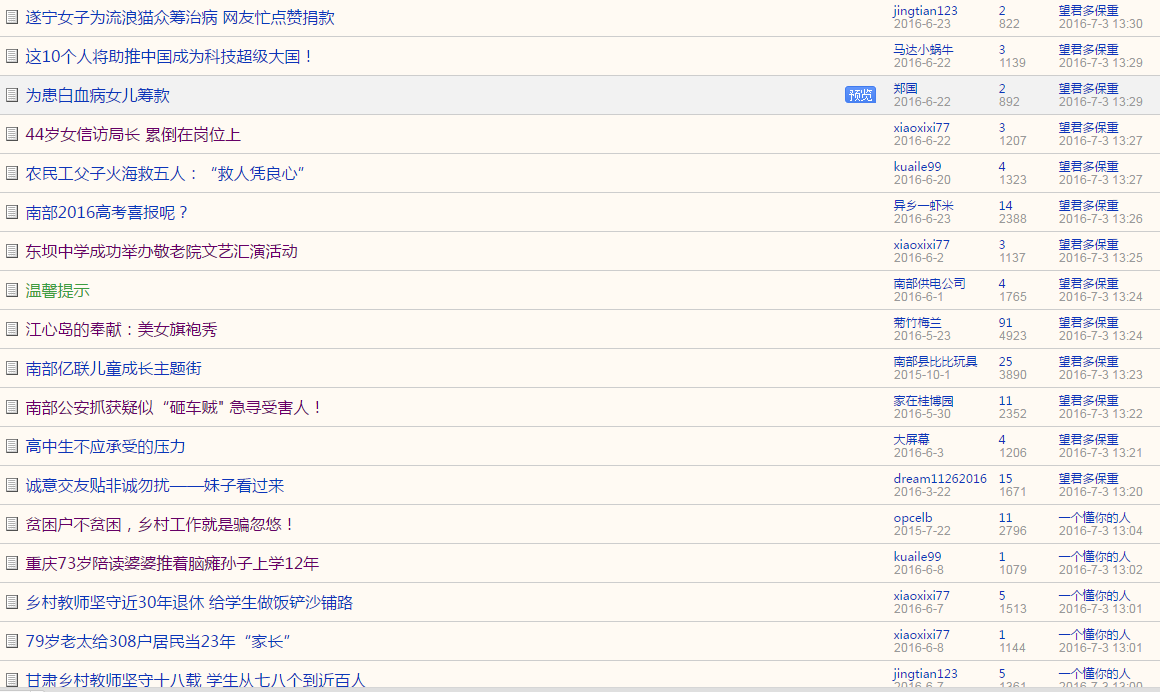
Task: Open icon beside 江心岛的奉献：美女旗袍秀
Action: click(12, 329)
